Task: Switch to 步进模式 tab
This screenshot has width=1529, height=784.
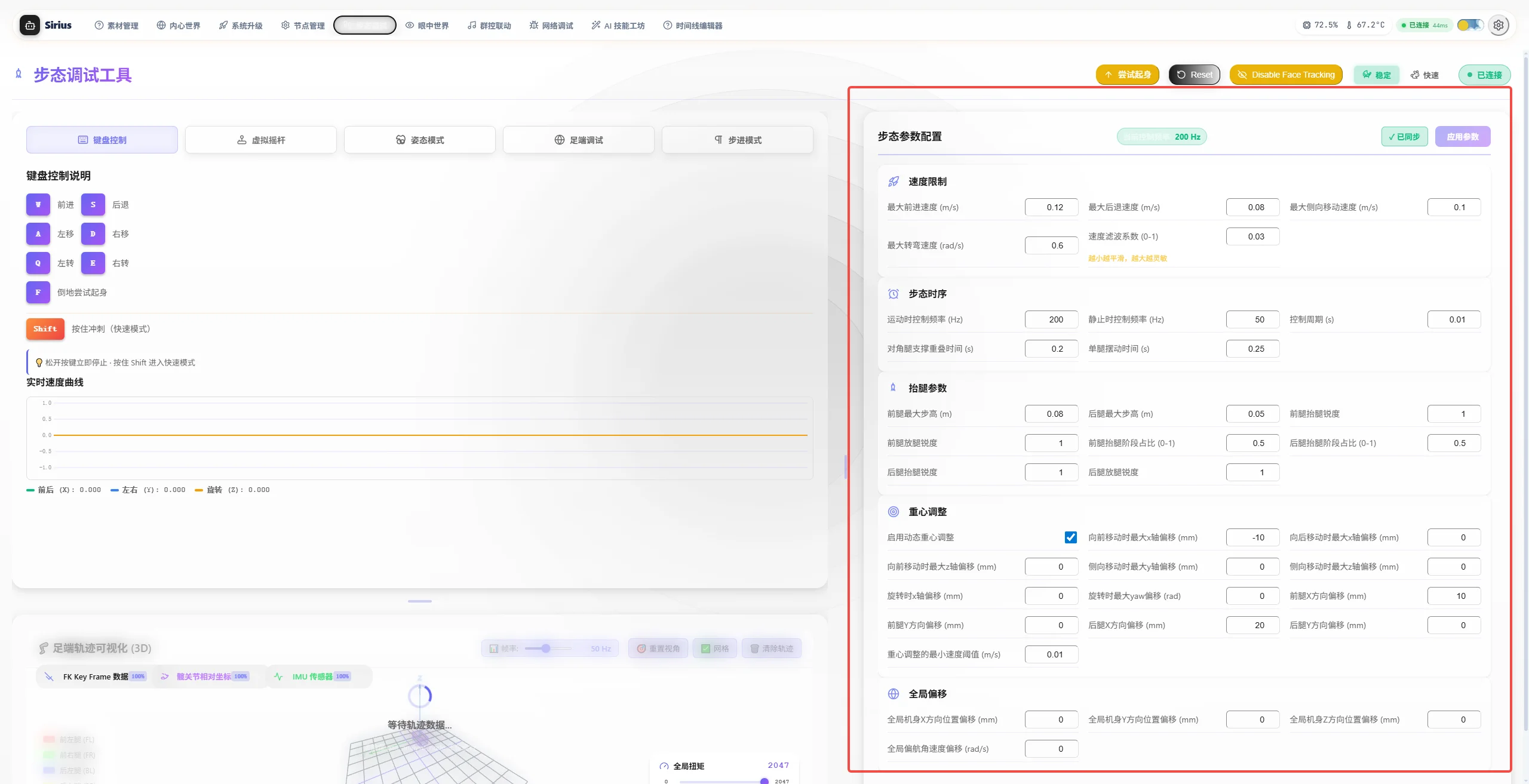Action: [x=738, y=140]
